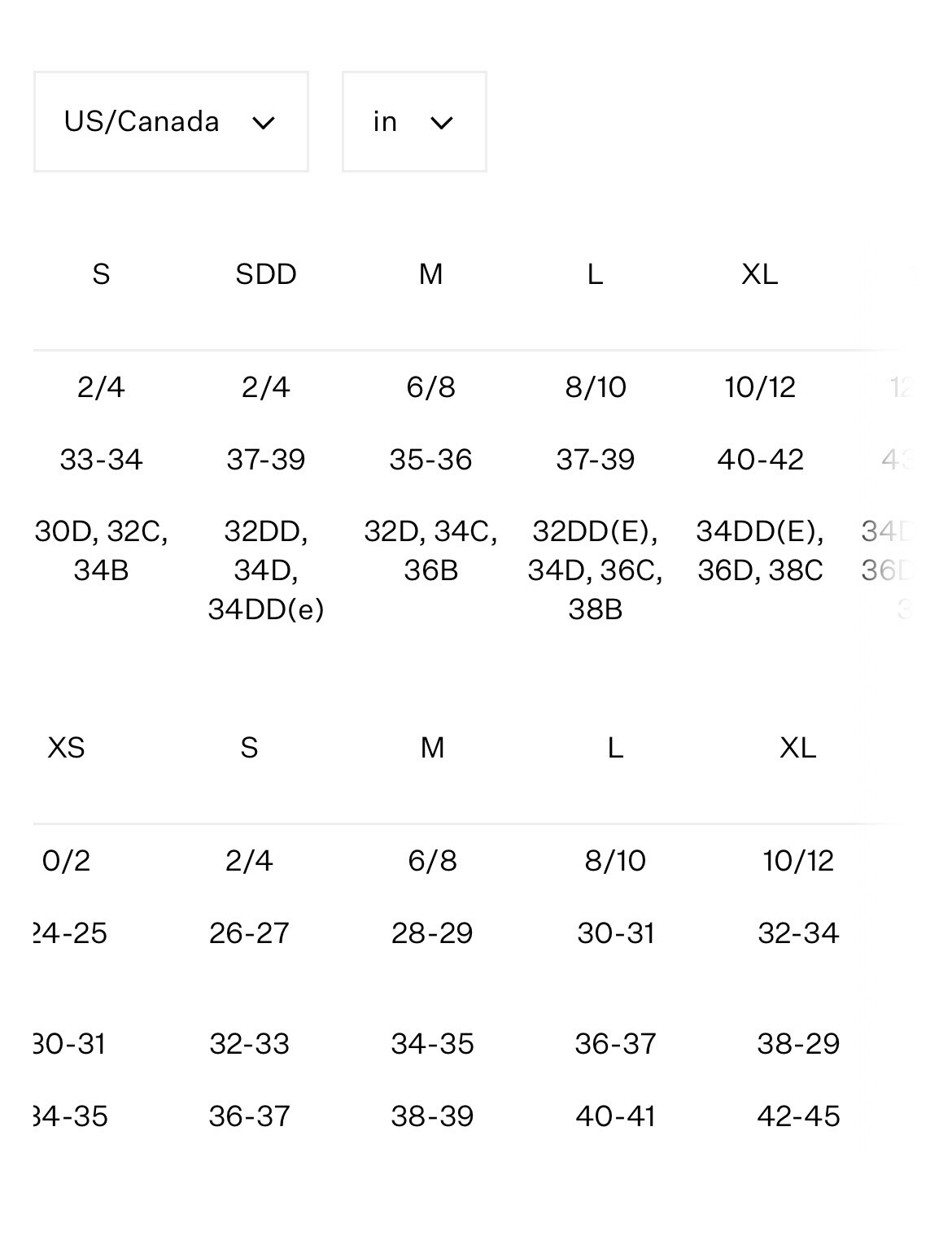
Task: Open the US/Canada region dropdown
Action: pyautogui.click(x=171, y=121)
